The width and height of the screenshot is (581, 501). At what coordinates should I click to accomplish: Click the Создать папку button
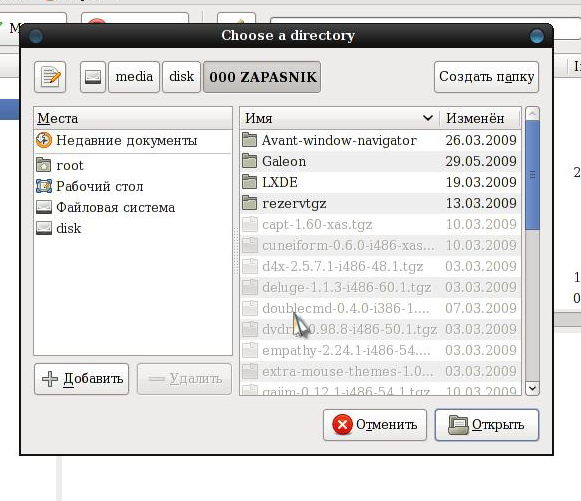[x=486, y=77]
